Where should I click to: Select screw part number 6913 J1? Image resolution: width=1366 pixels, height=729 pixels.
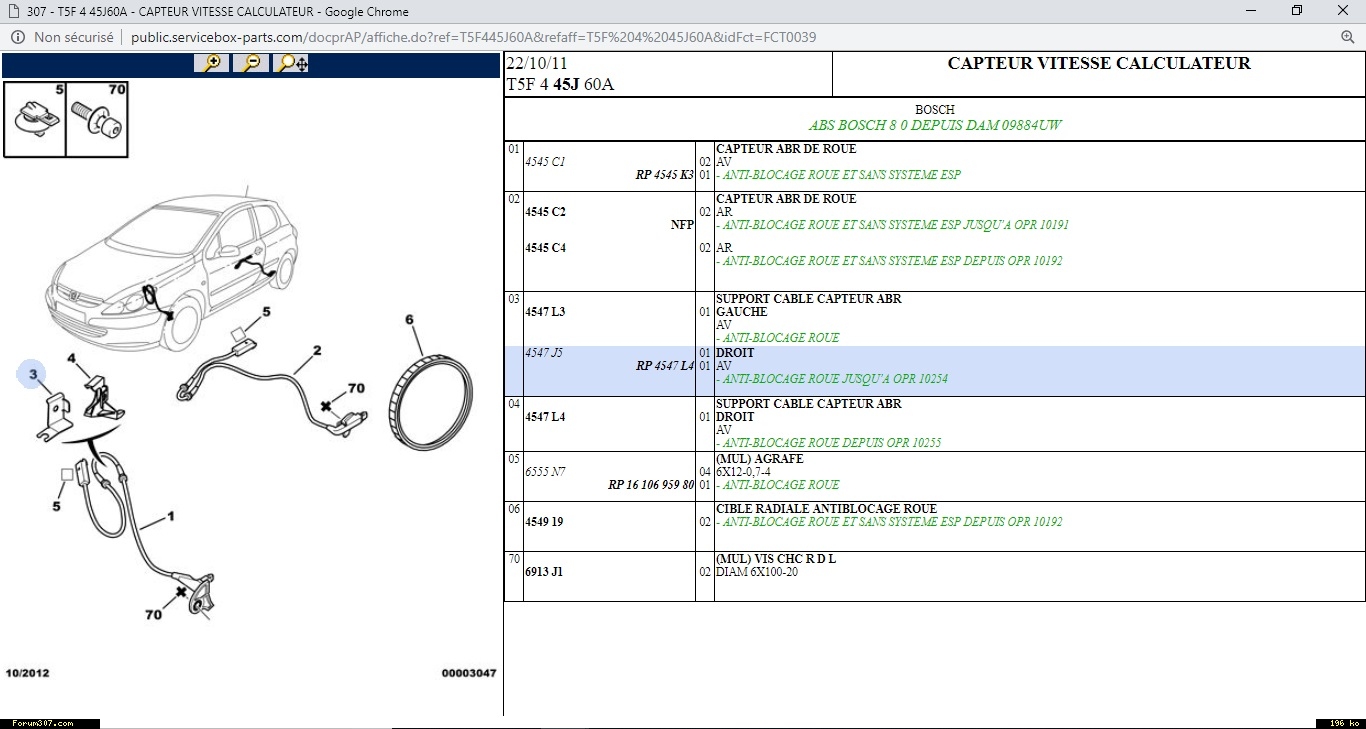(x=544, y=572)
